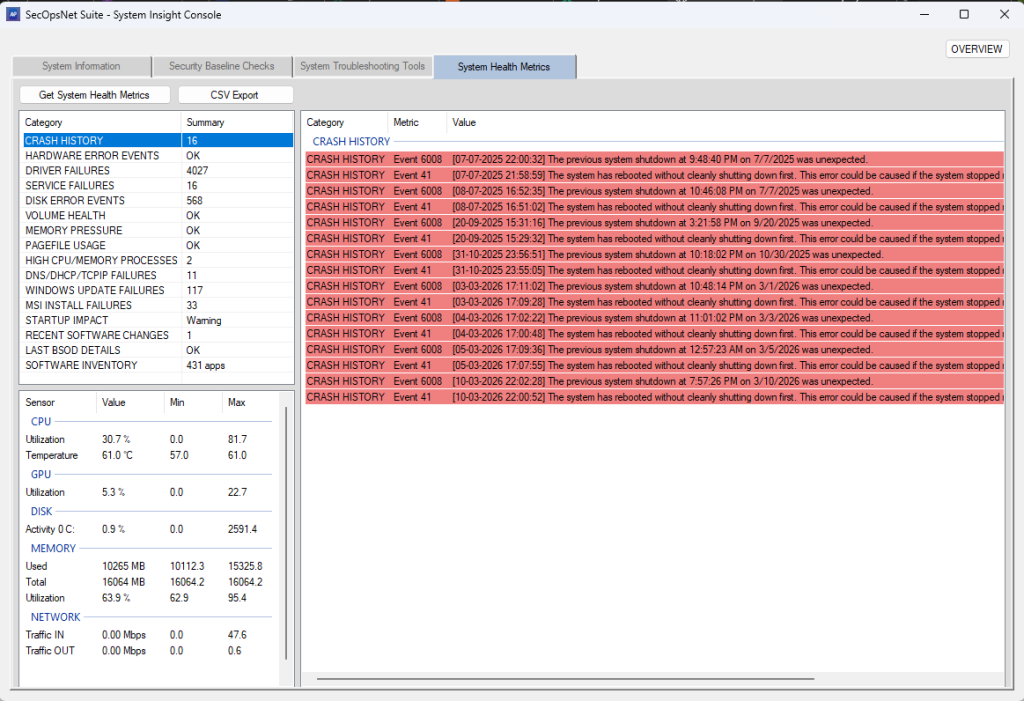Click the CSV Export button
Image resolution: width=1024 pixels, height=701 pixels.
pos(235,95)
